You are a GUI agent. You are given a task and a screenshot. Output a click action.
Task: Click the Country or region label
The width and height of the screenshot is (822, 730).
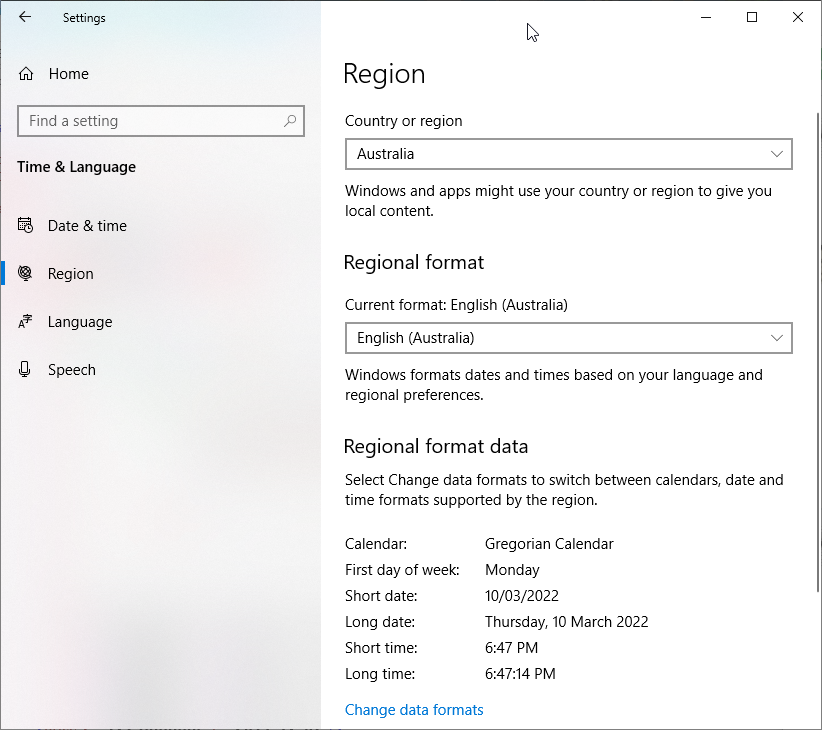point(404,121)
